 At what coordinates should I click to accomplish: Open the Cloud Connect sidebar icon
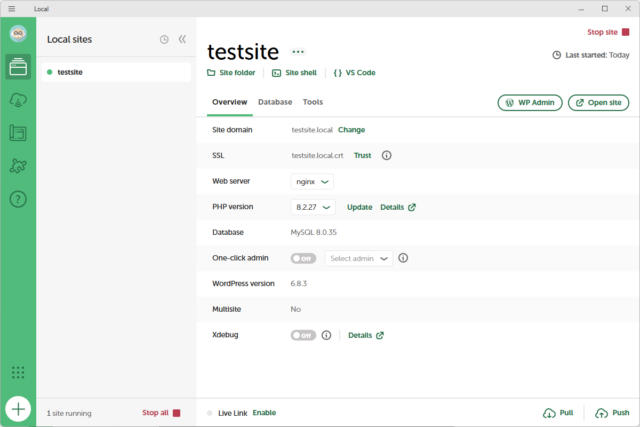click(18, 100)
